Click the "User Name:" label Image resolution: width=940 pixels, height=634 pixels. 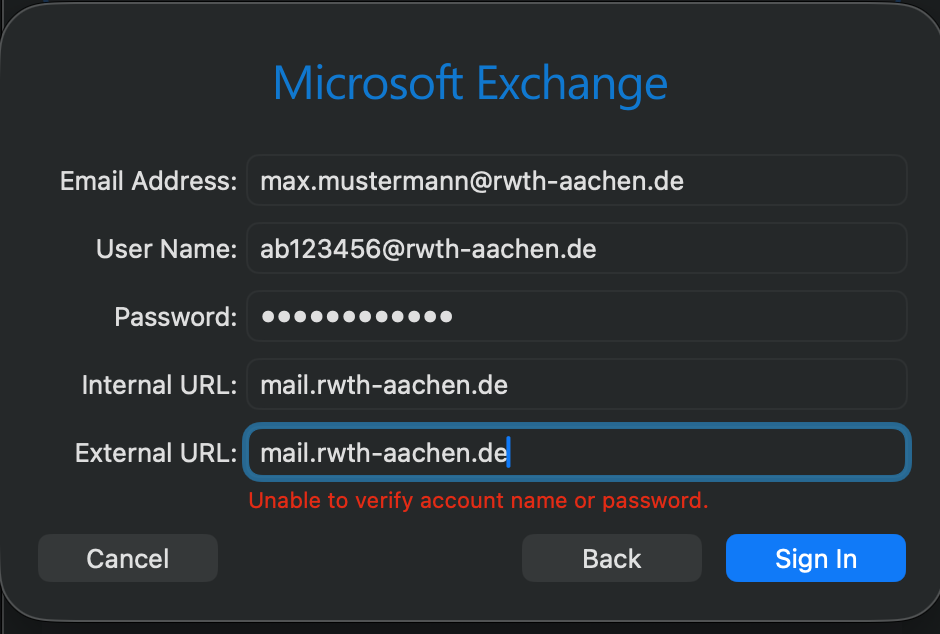point(166,249)
